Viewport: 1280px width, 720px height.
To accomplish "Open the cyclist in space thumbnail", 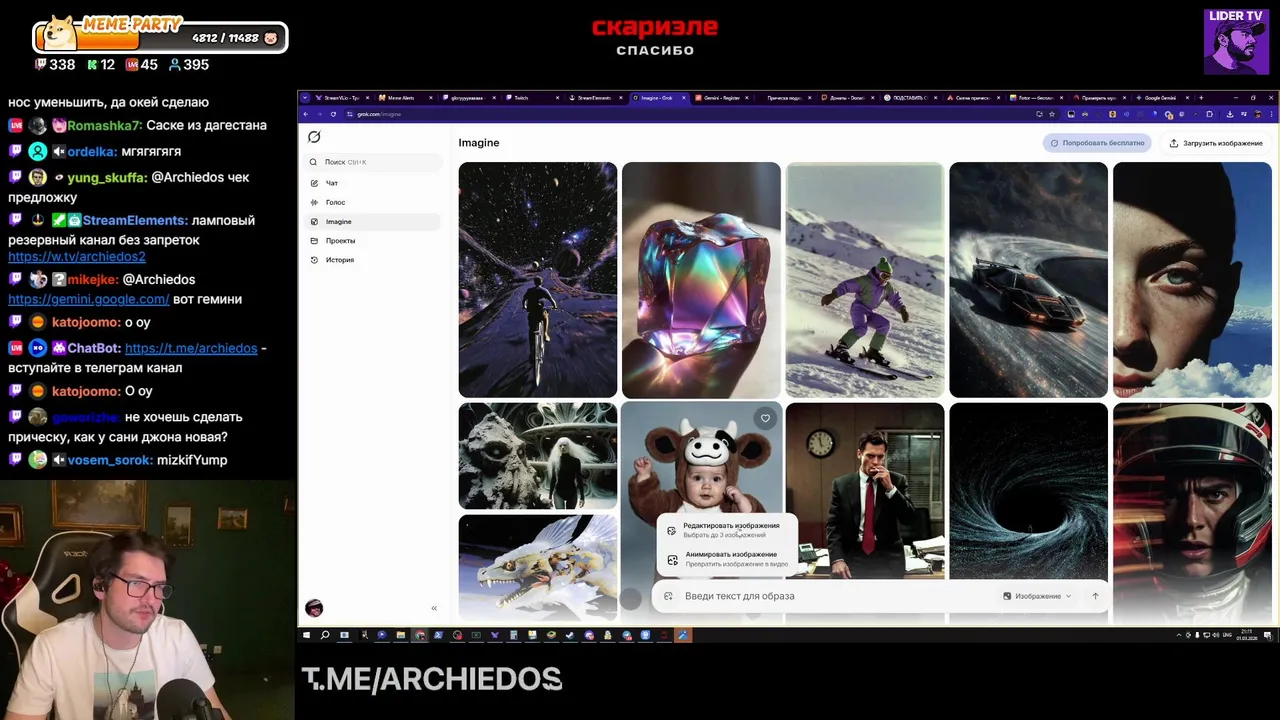I will [x=538, y=280].
